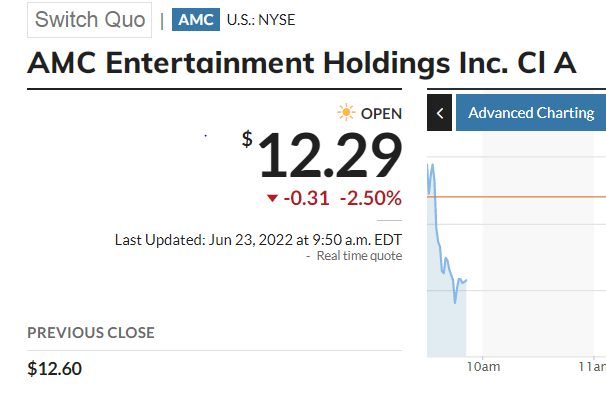The height and width of the screenshot is (411, 606).
Task: Click the -2.50% percent change value
Action: click(x=370, y=198)
